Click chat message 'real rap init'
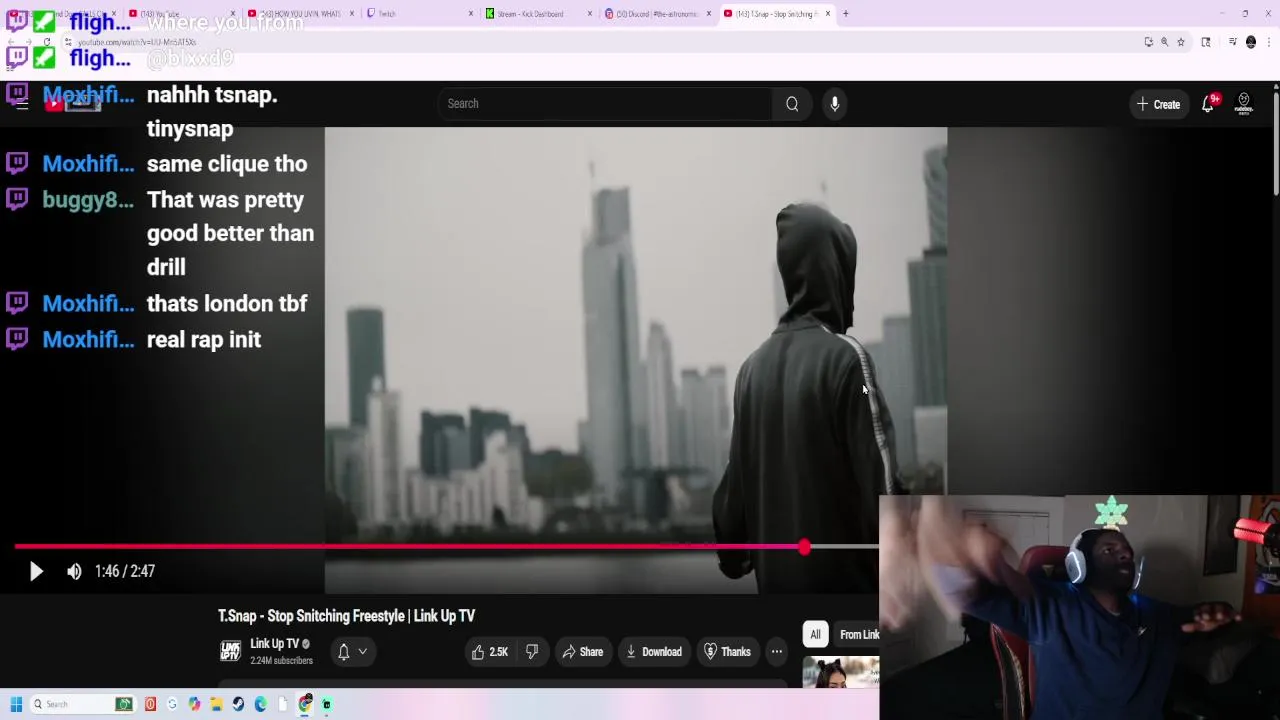This screenshot has height=720, width=1280. point(204,340)
